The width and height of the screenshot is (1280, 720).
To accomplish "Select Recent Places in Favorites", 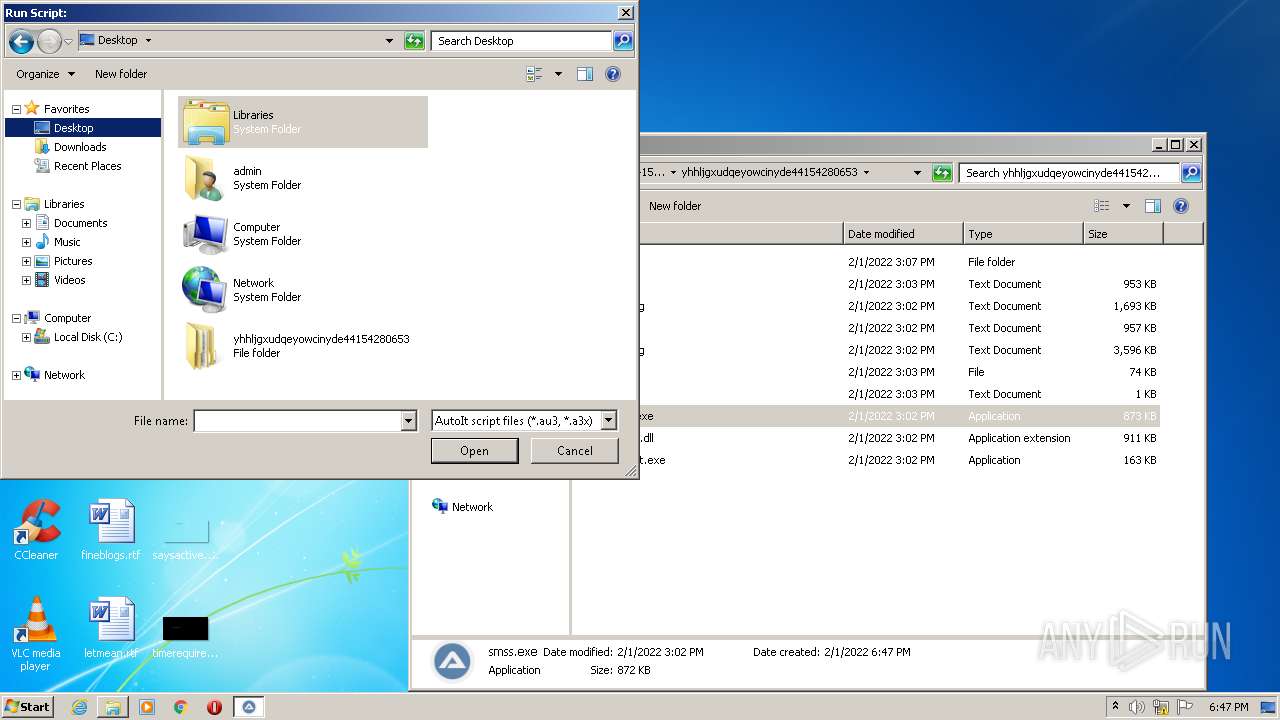I will coord(88,166).
